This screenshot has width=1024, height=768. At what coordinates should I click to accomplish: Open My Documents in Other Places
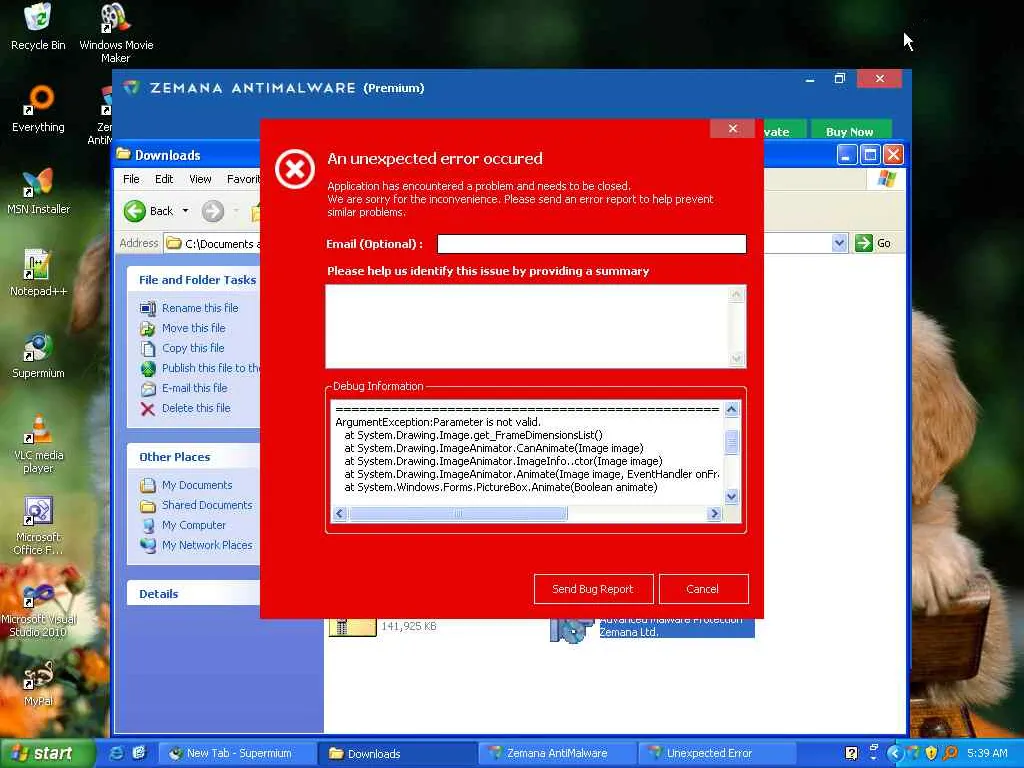point(197,485)
